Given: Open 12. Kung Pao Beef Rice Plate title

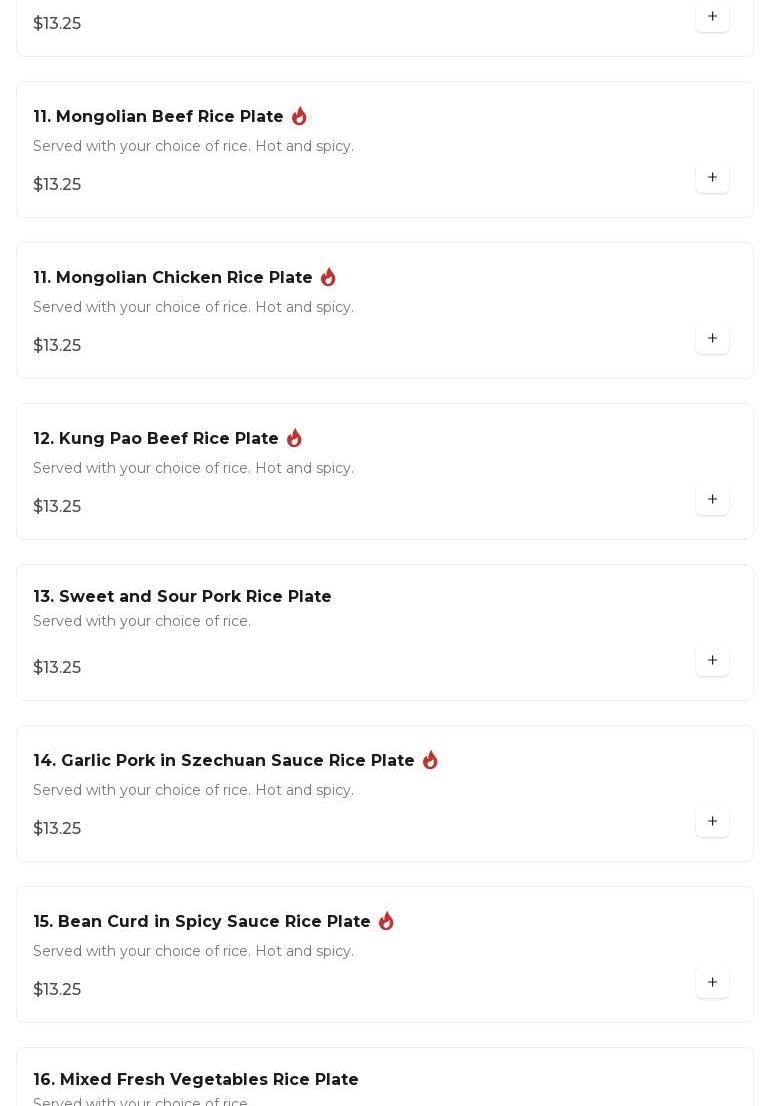Looking at the screenshot, I should coord(156,438).
